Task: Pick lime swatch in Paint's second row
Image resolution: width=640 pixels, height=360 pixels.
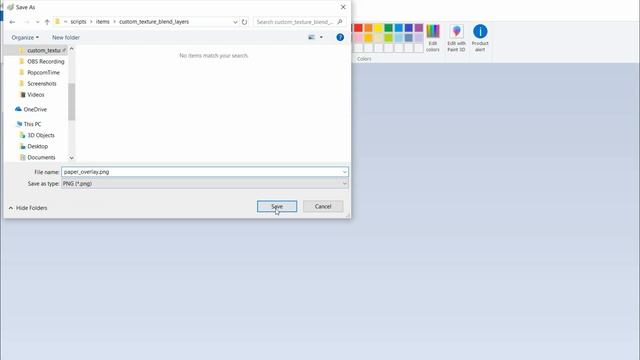Action: point(388,38)
